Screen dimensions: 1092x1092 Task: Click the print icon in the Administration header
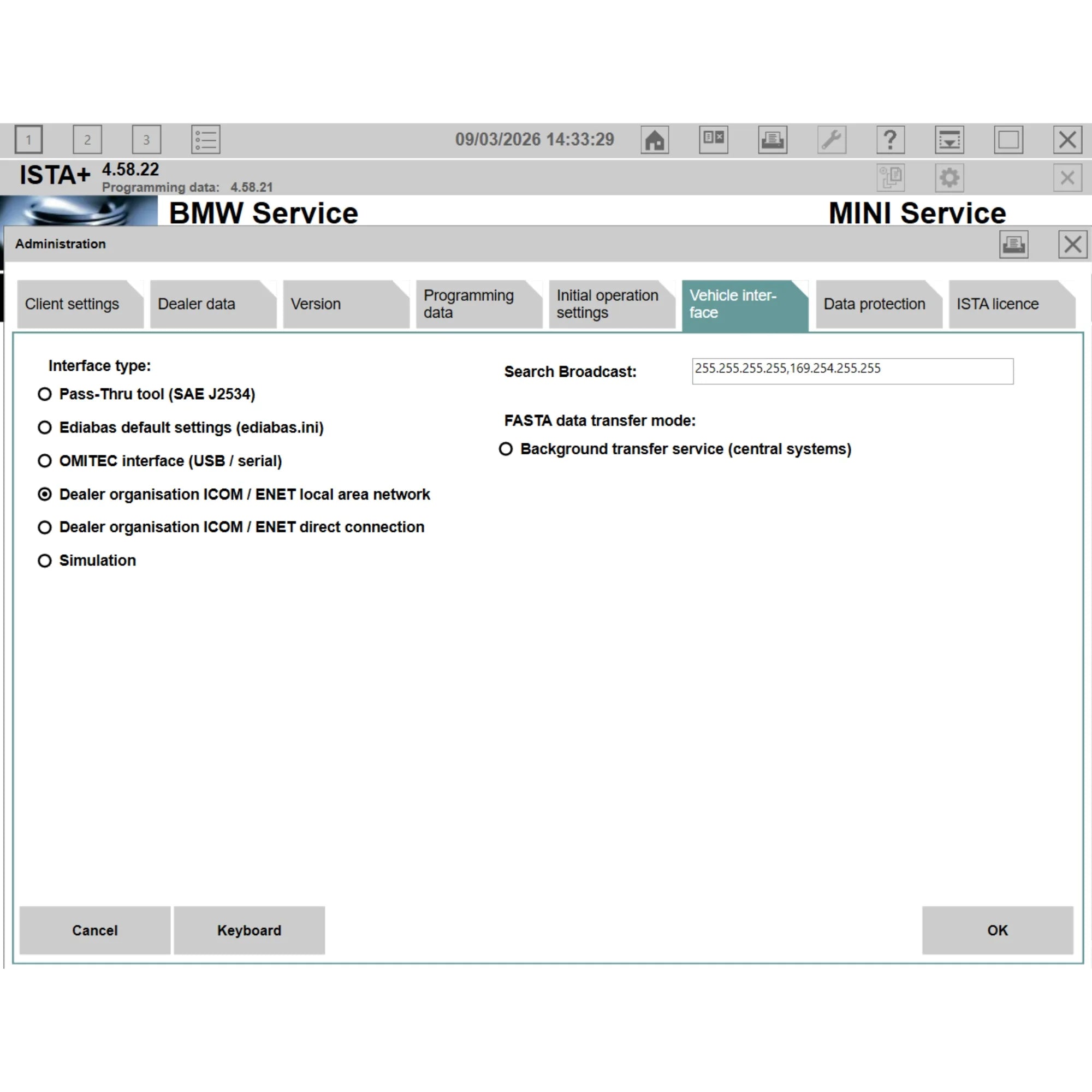(1013, 244)
